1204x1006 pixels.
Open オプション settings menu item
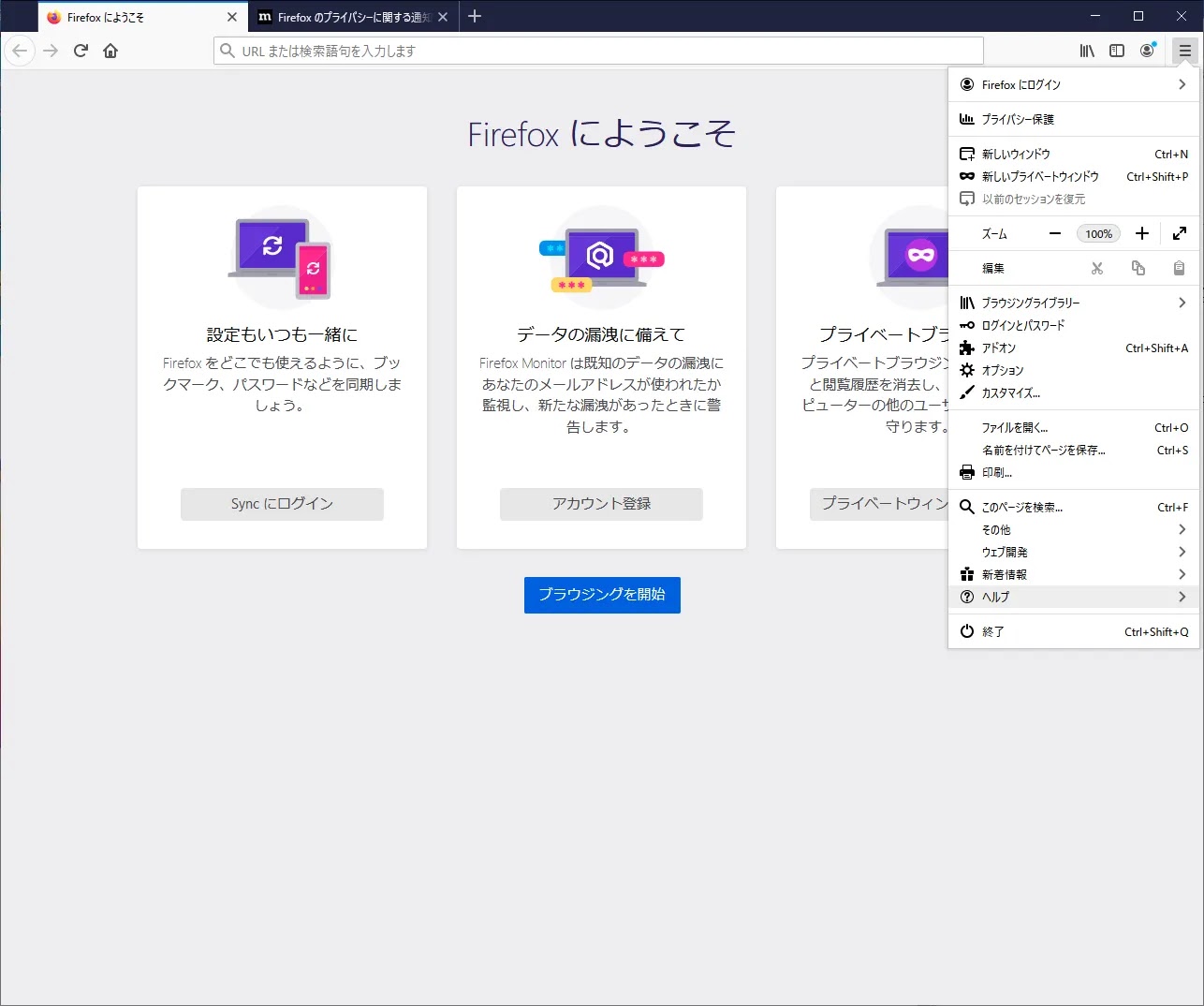(x=1074, y=370)
